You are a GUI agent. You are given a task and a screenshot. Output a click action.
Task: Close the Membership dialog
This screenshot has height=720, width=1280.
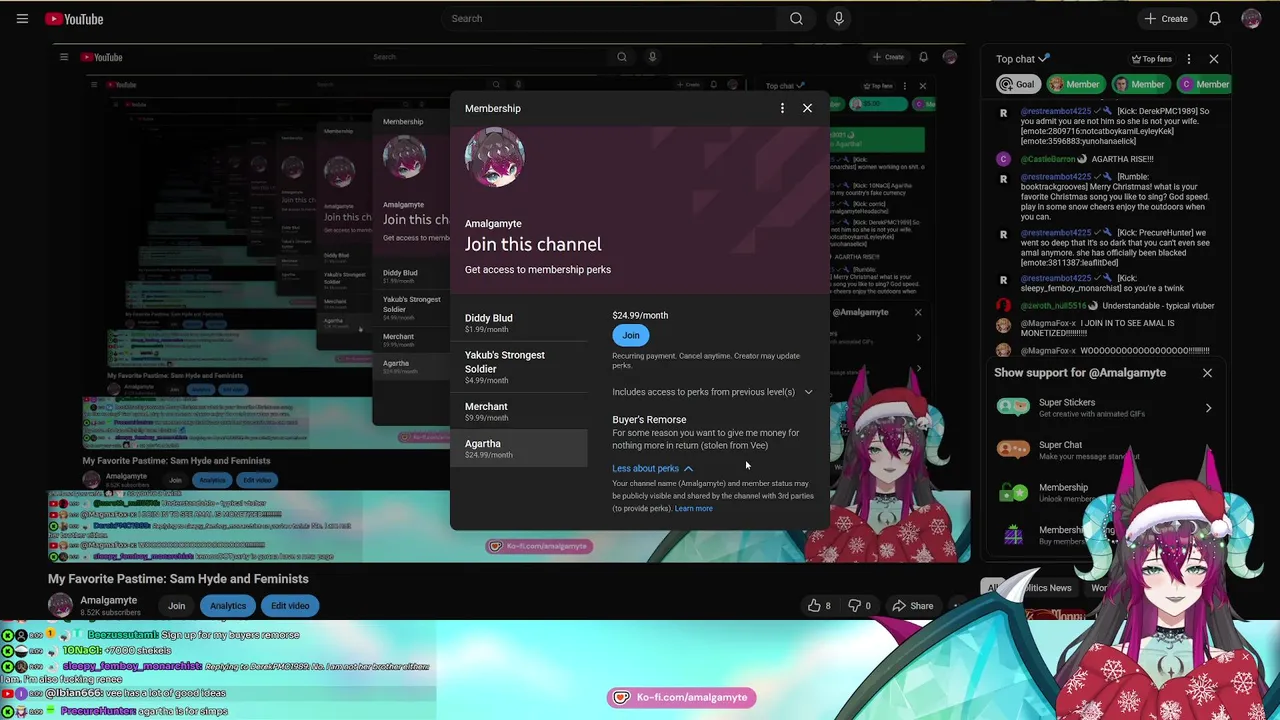tap(807, 108)
